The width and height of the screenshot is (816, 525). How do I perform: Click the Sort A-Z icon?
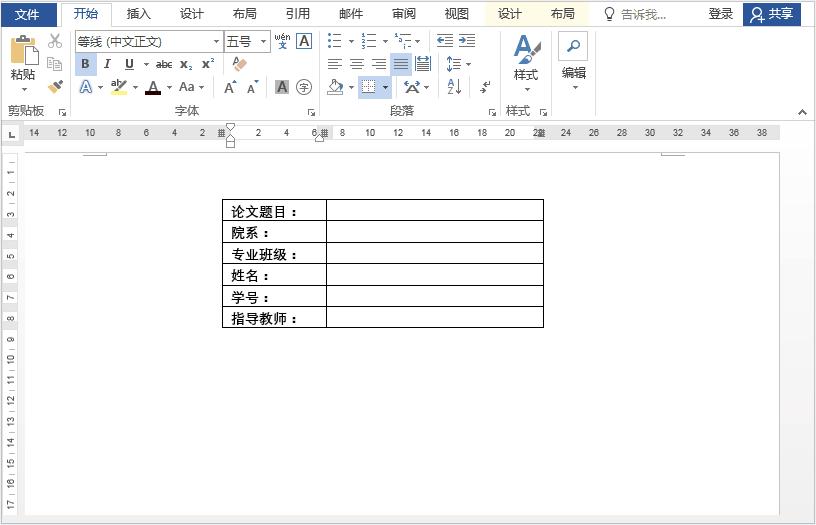tap(454, 87)
